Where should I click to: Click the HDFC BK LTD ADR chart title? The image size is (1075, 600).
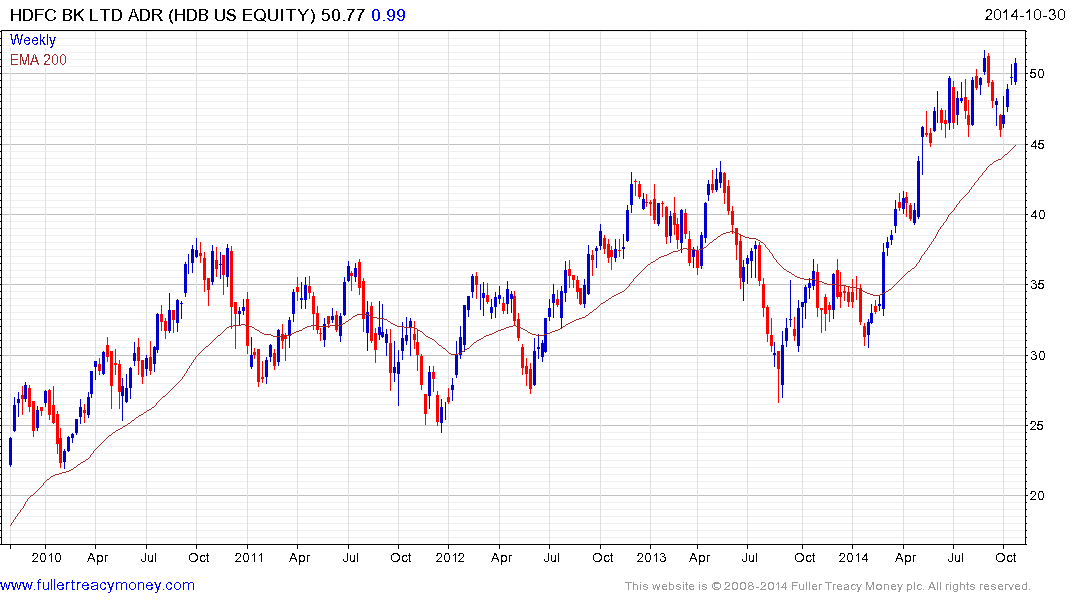[x=163, y=15]
